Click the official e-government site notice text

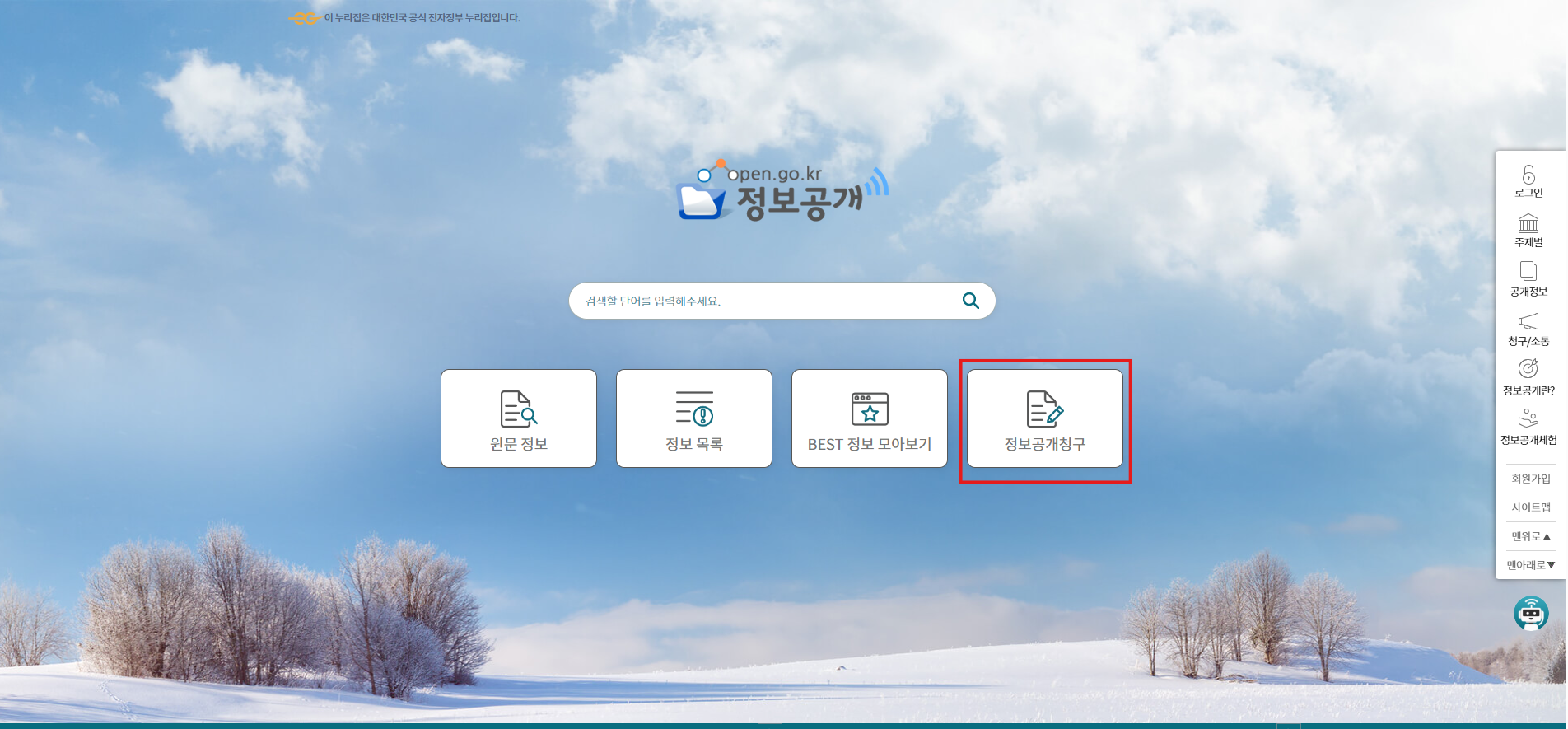point(422,18)
